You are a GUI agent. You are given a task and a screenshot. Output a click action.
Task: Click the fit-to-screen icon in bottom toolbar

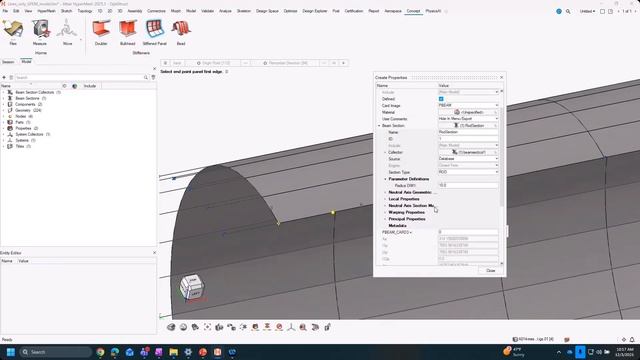click(x=207, y=327)
